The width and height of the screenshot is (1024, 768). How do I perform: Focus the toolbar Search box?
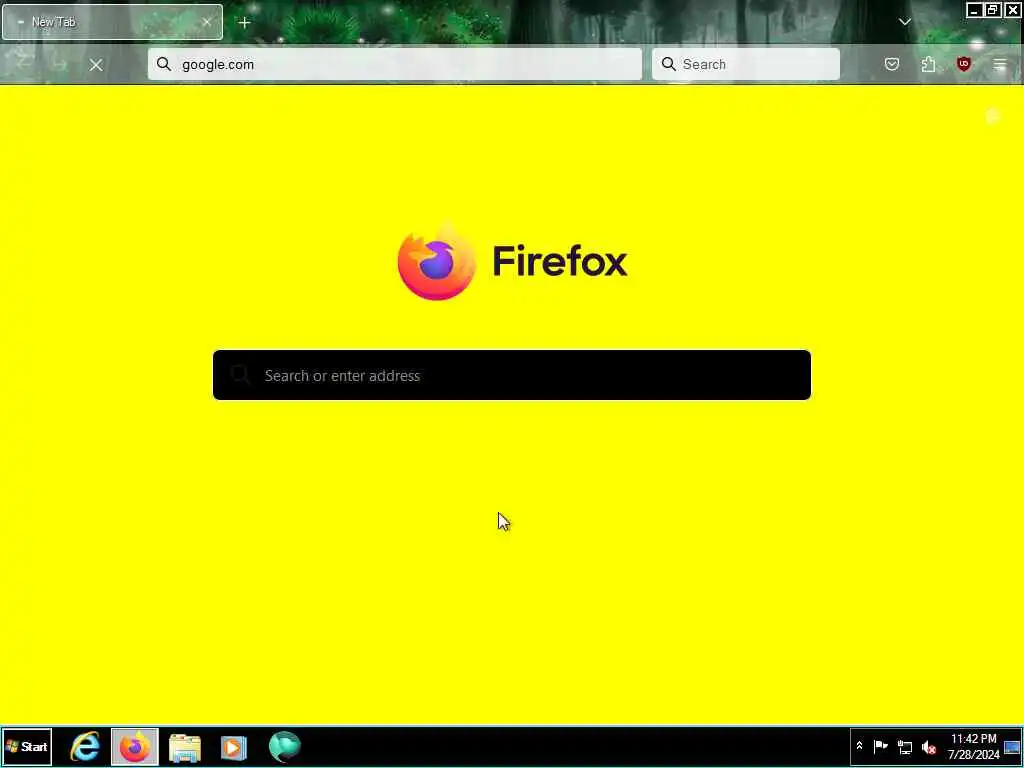point(746,64)
